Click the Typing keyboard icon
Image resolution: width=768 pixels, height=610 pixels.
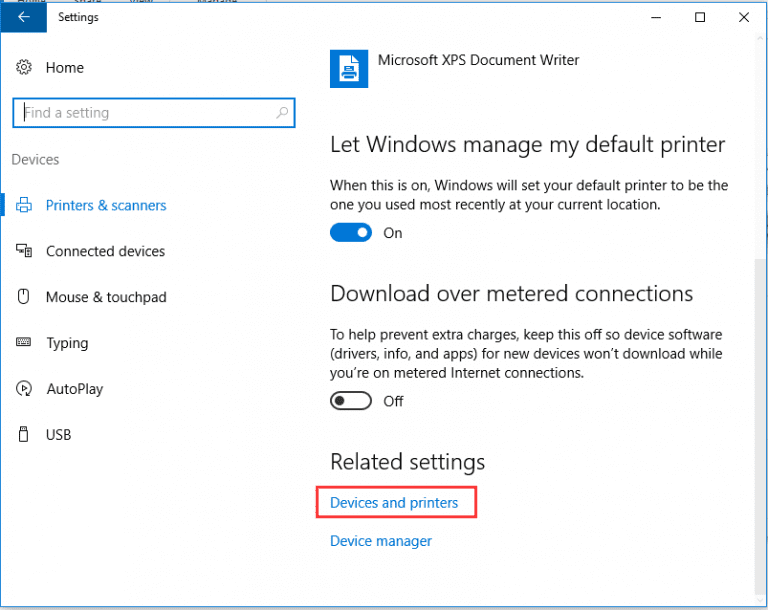point(24,342)
